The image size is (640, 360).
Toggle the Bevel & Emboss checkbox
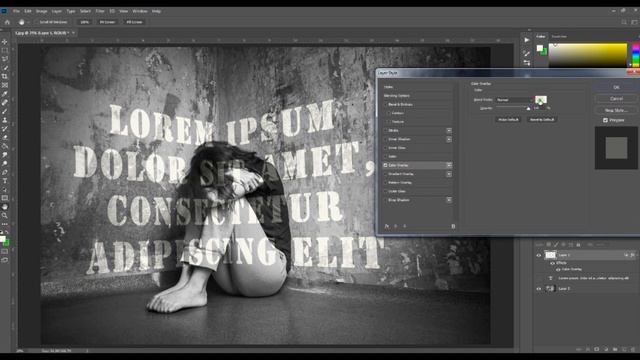pyautogui.click(x=385, y=104)
